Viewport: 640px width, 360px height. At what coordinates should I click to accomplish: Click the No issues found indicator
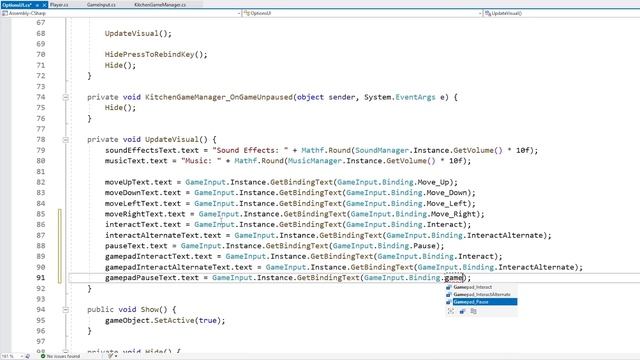(63, 356)
